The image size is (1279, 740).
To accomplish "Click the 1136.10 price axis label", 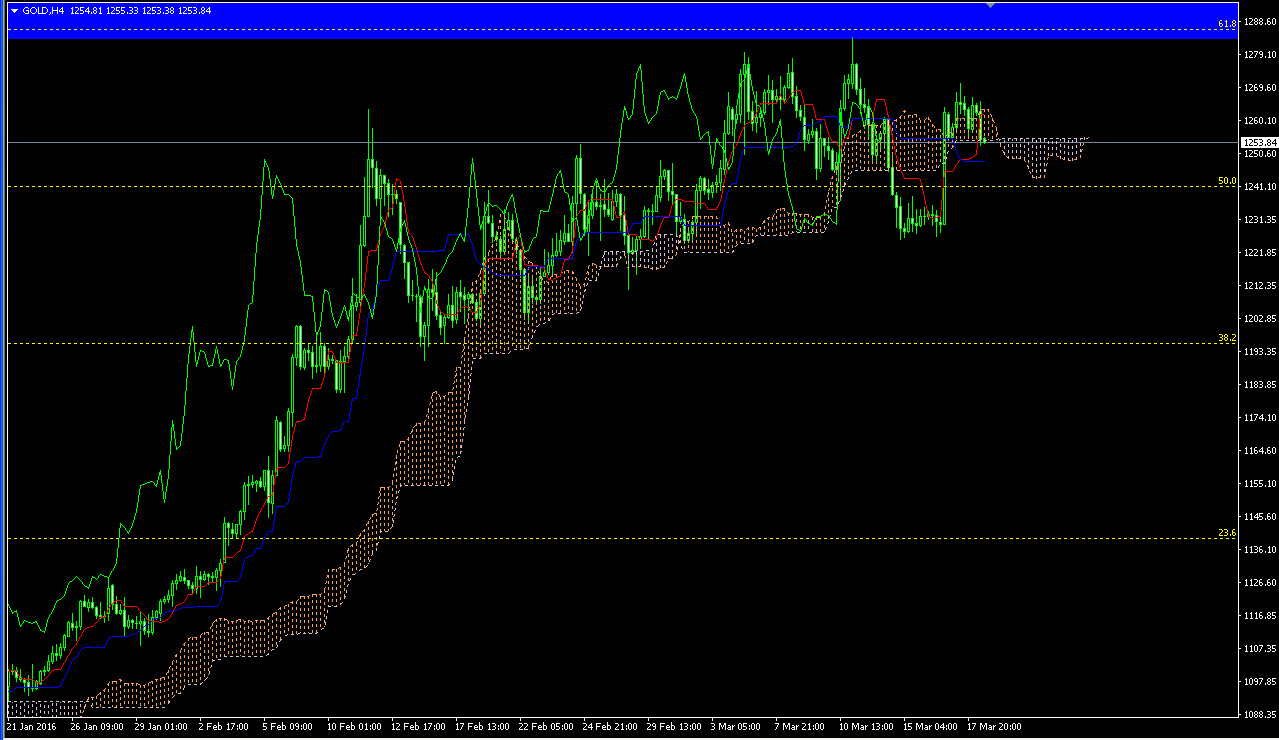I will (x=1260, y=550).
